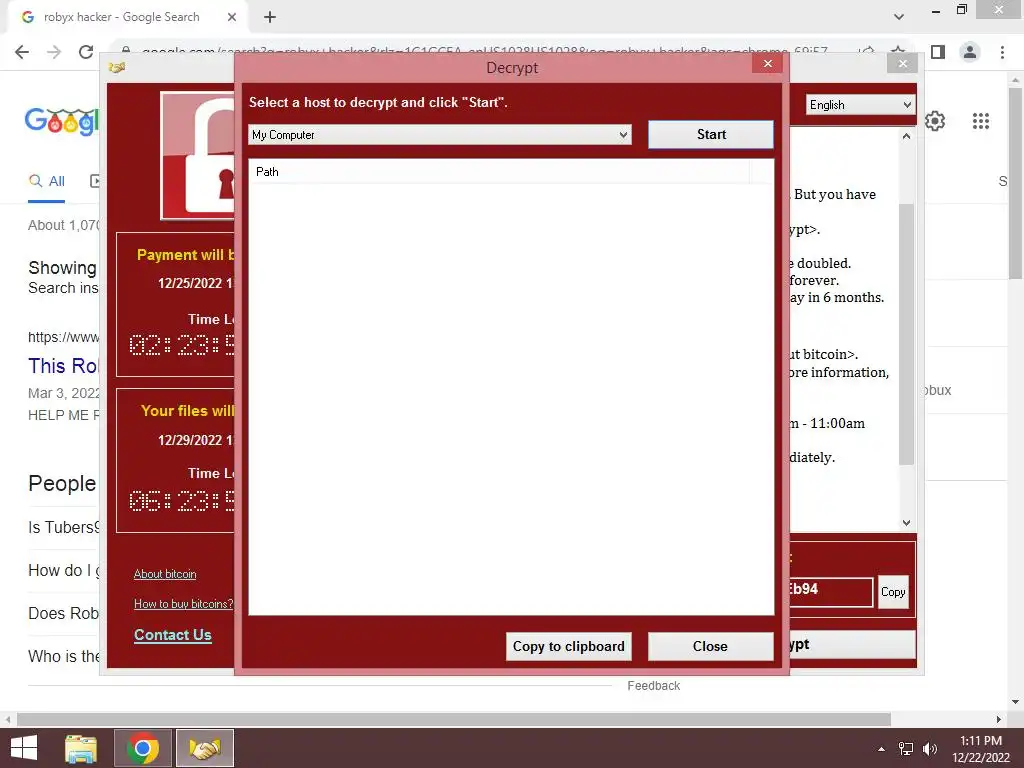Click the bitcoin address field ending b94

pyautogui.click(x=831, y=592)
